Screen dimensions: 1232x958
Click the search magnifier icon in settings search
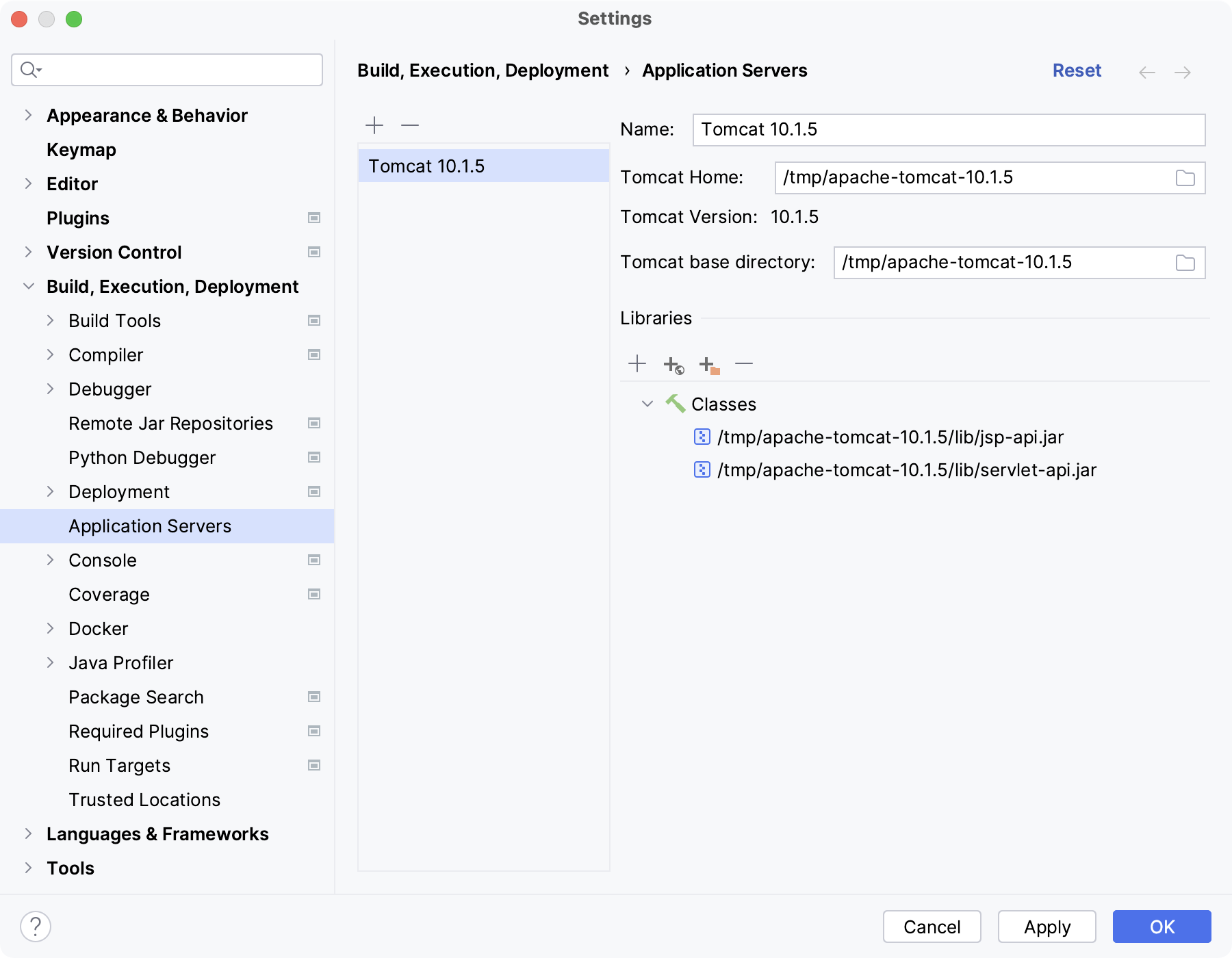coord(31,70)
